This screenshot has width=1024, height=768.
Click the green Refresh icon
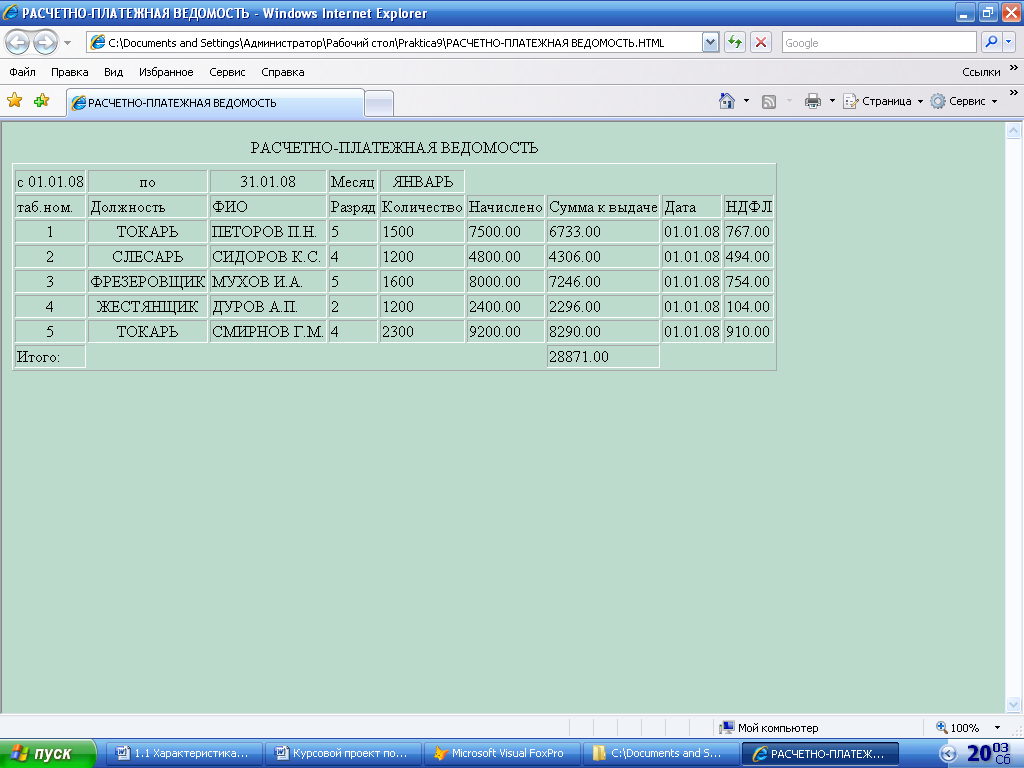coord(735,43)
